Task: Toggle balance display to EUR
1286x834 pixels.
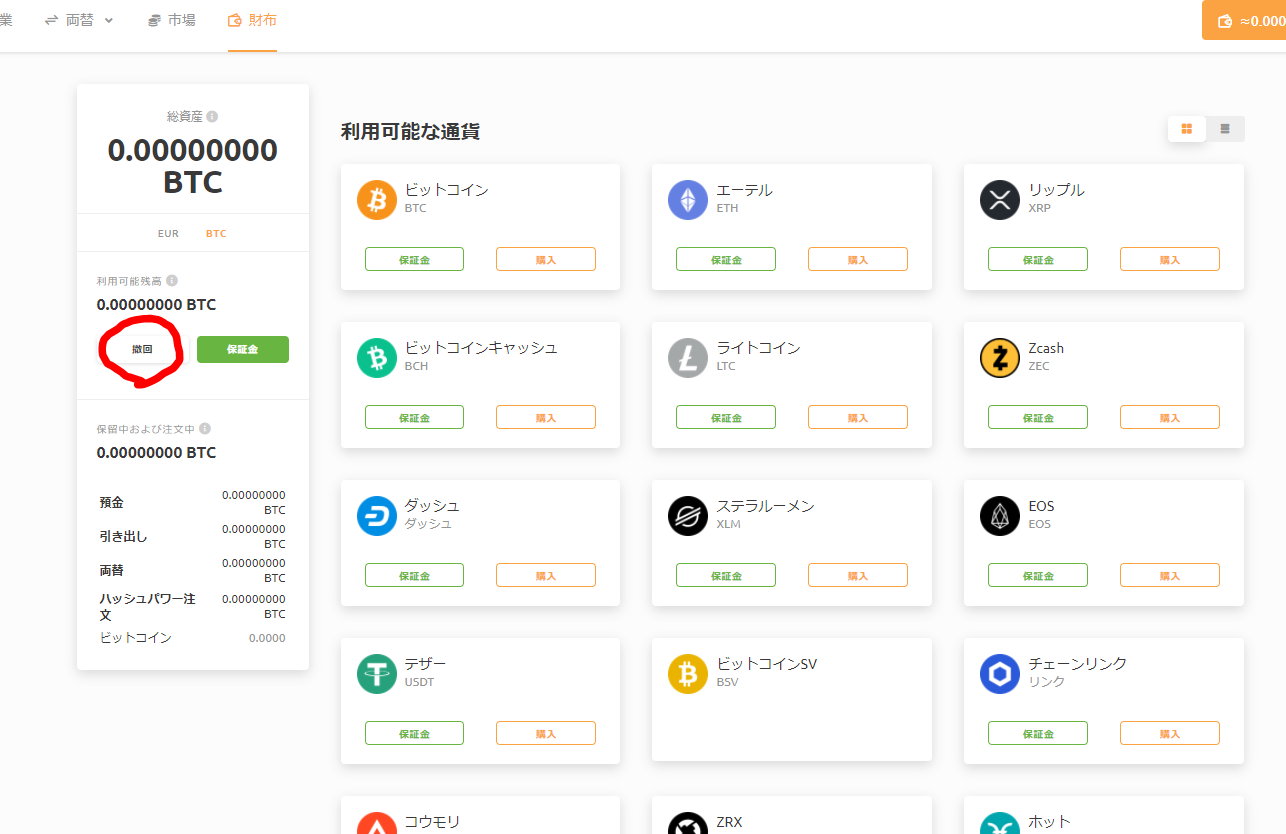Action: [x=168, y=233]
